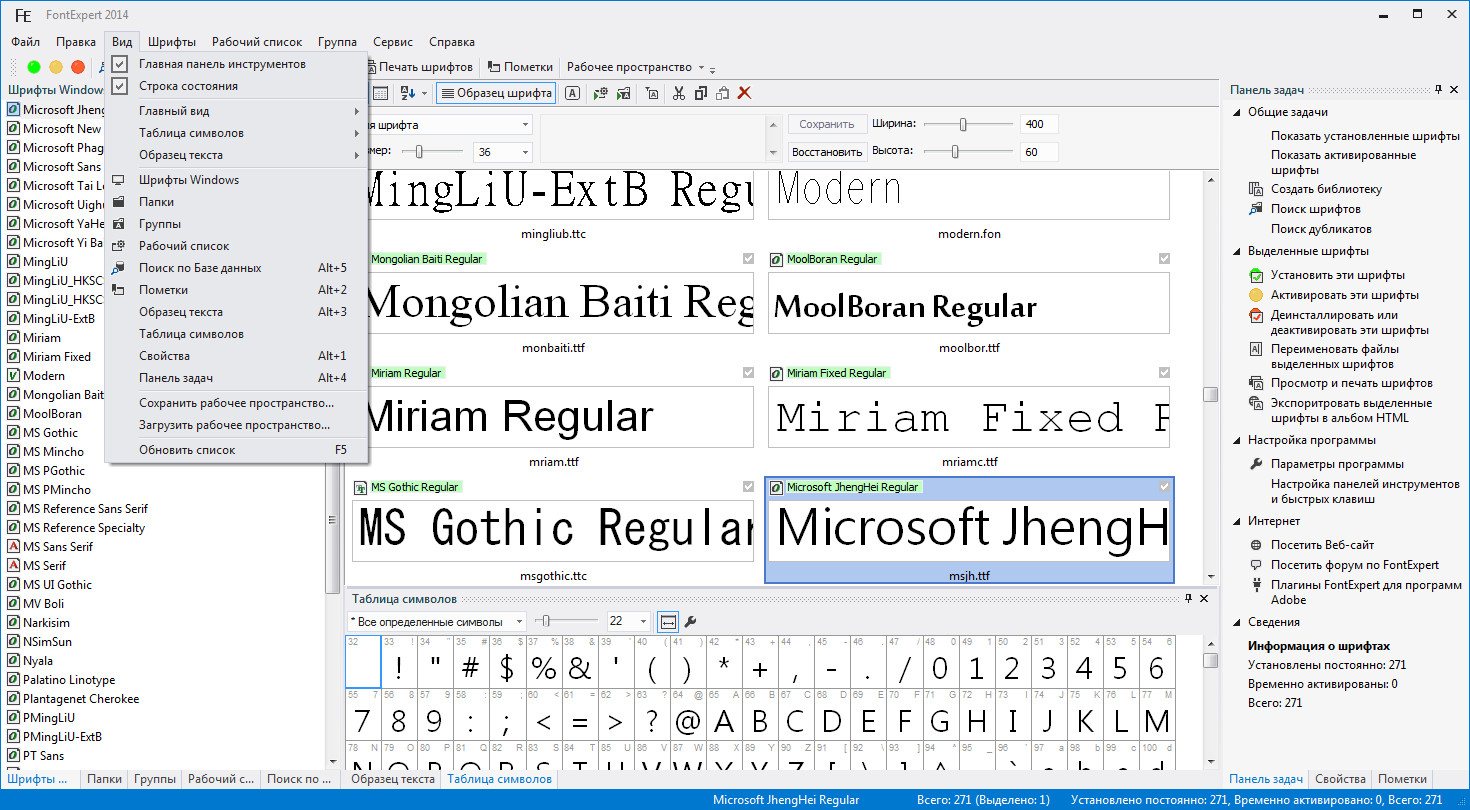The height and width of the screenshot is (810, 1470).
Task: Open Рабочее пространство toolbar dropdown
Action: (702, 67)
